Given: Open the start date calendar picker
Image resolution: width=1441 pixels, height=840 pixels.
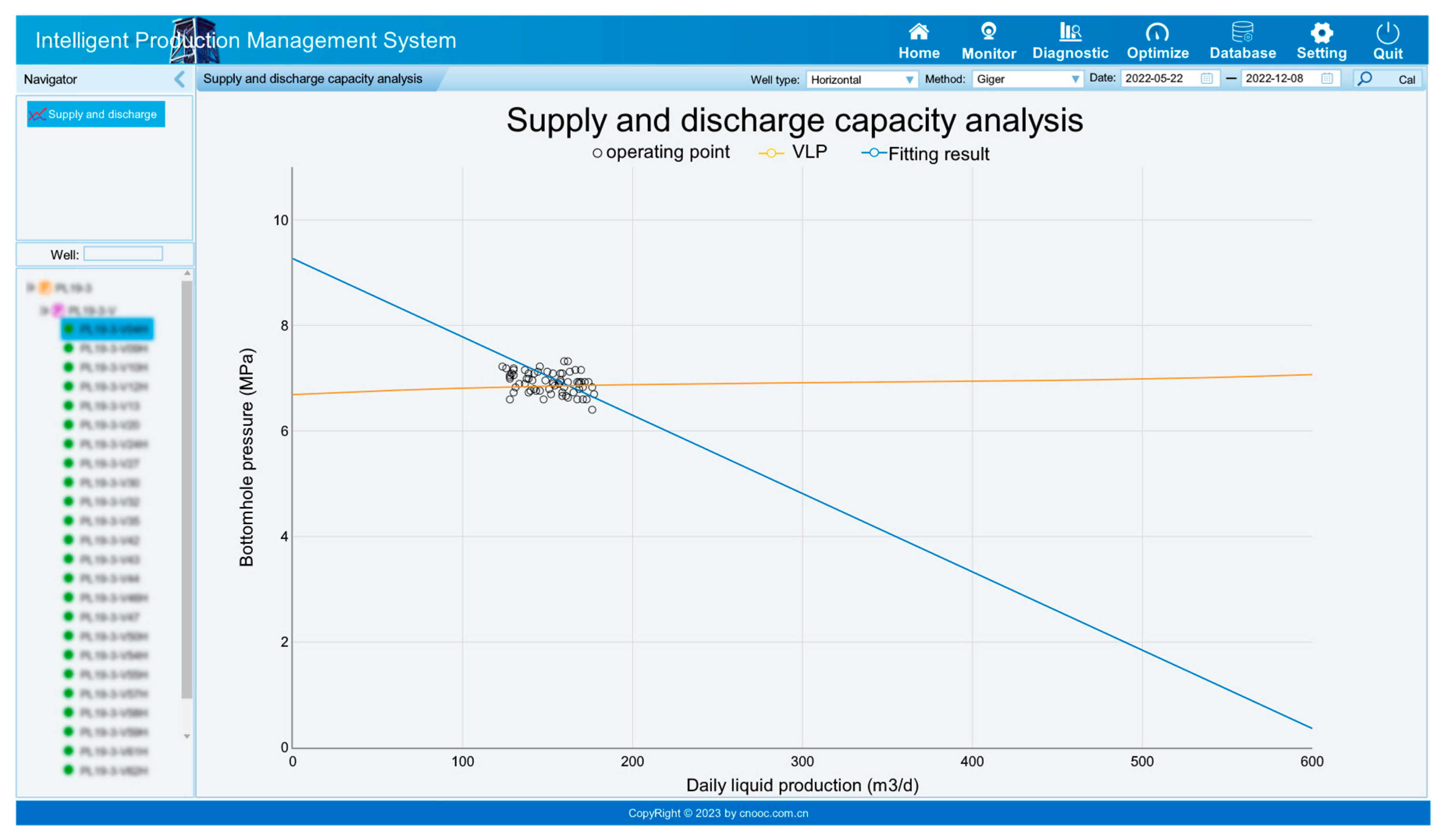Looking at the screenshot, I should click(x=1206, y=79).
